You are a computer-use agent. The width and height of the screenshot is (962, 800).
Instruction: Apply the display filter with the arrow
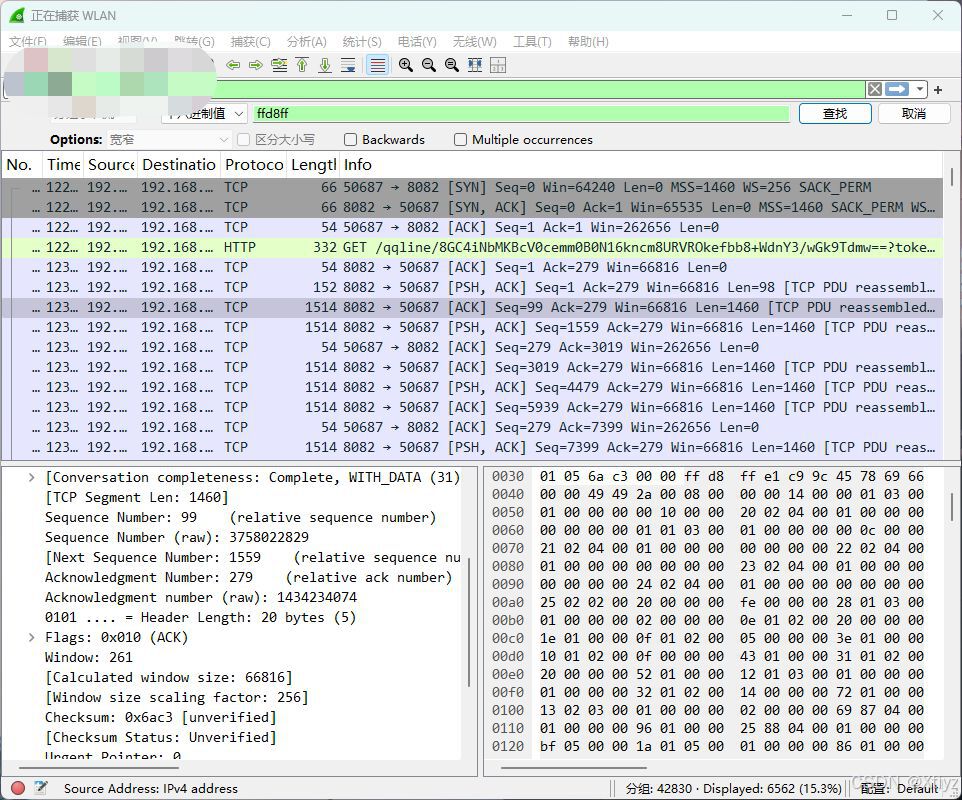click(897, 90)
